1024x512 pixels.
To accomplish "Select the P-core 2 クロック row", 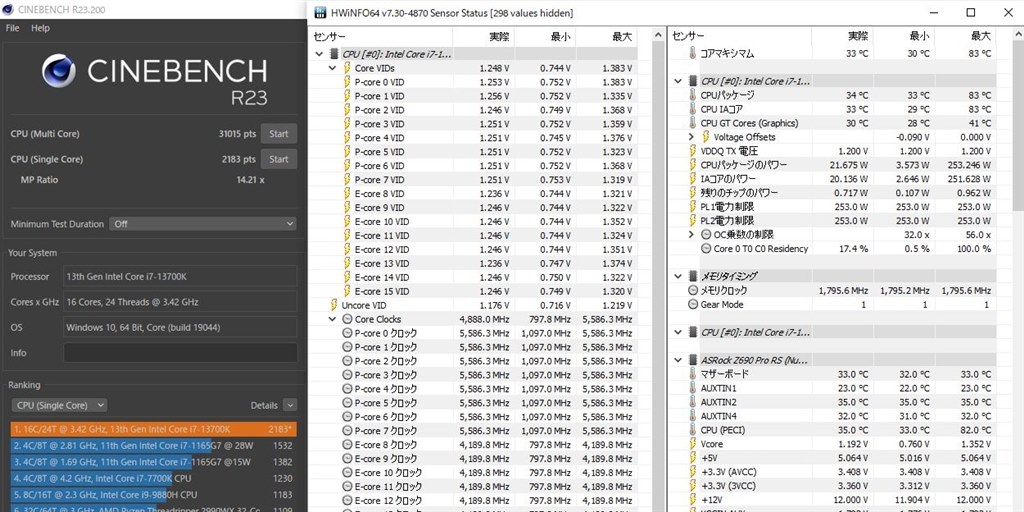I will (x=473, y=361).
